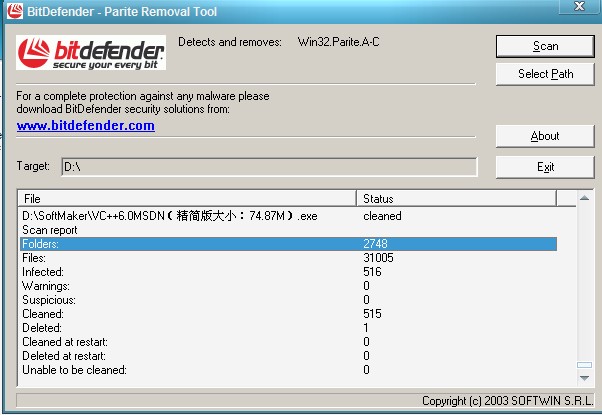Open the www.bitdefender.com link
The image size is (602, 415).
(x=86, y=126)
